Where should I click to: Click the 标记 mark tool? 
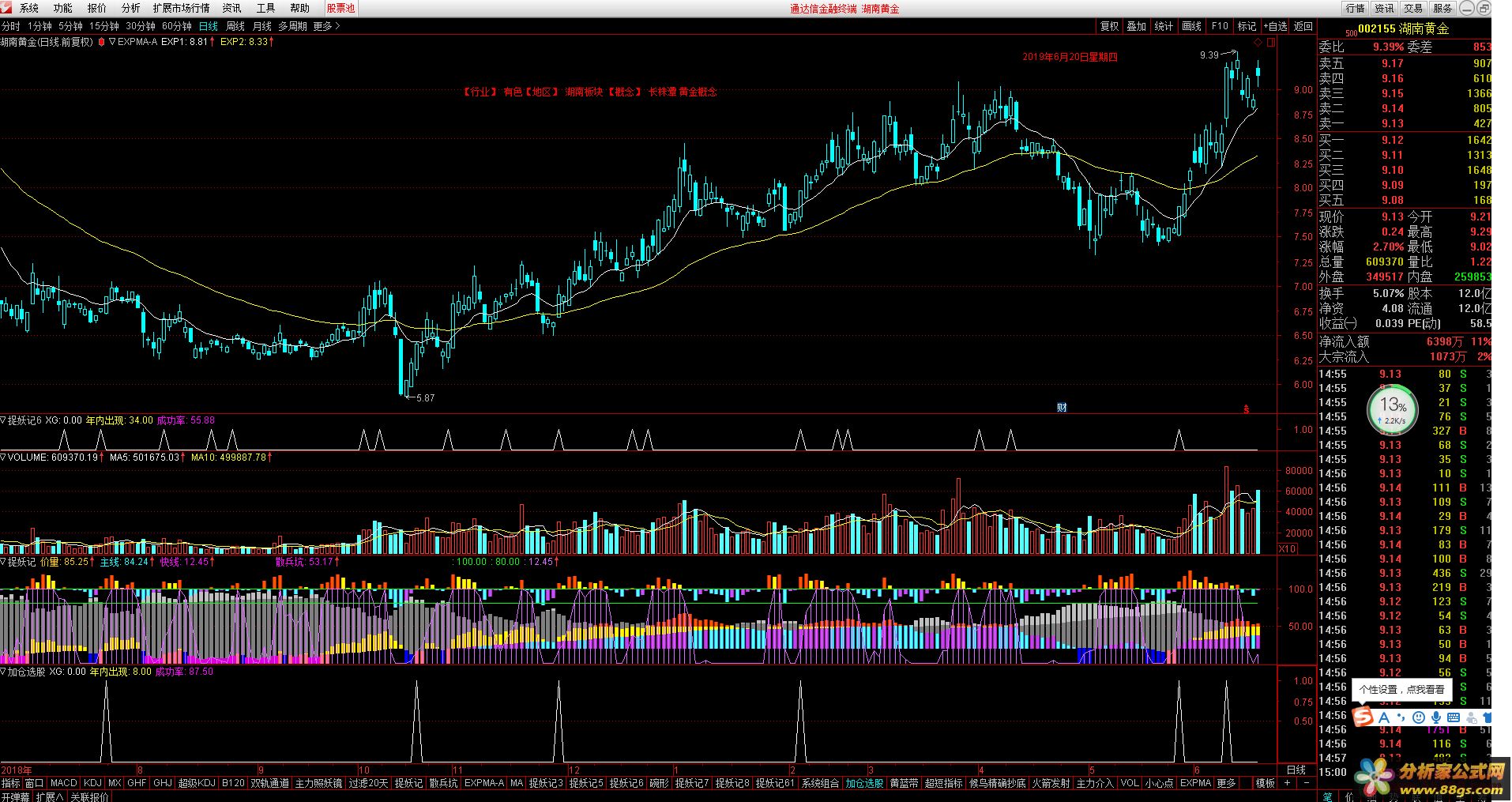pos(1247,26)
